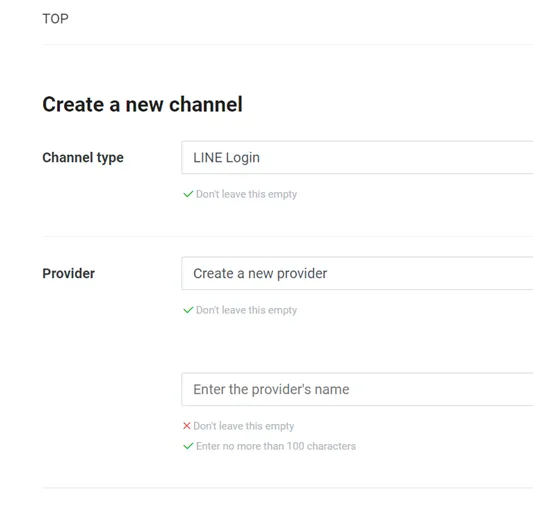Focus the Enter the provider's name field
533x508 pixels.
[x=357, y=389]
